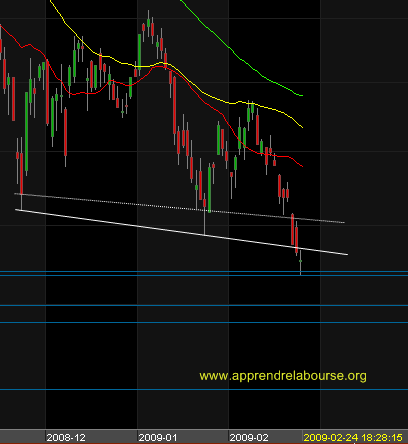408x444 pixels.
Task: Click the 2008-12 date label on the time axis
Action: (66, 437)
